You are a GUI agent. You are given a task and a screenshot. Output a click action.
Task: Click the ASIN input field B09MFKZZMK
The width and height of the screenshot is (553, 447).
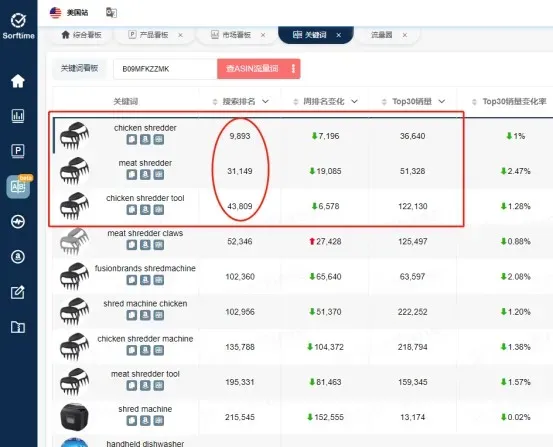(165, 69)
